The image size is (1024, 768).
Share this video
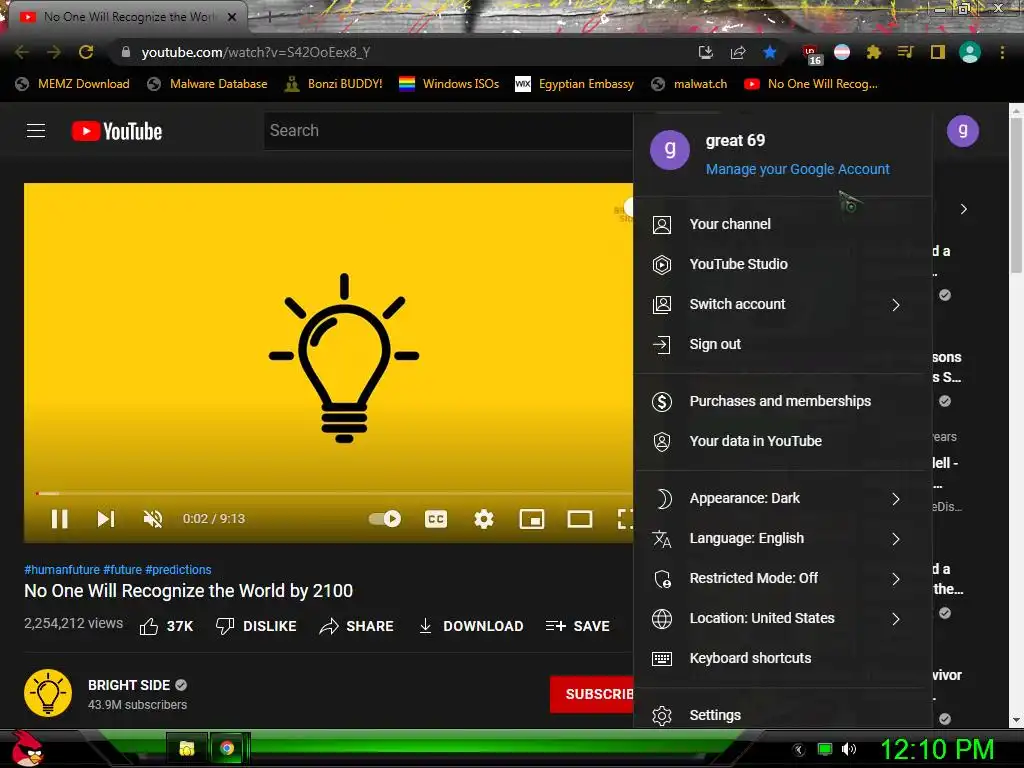[x=357, y=626]
